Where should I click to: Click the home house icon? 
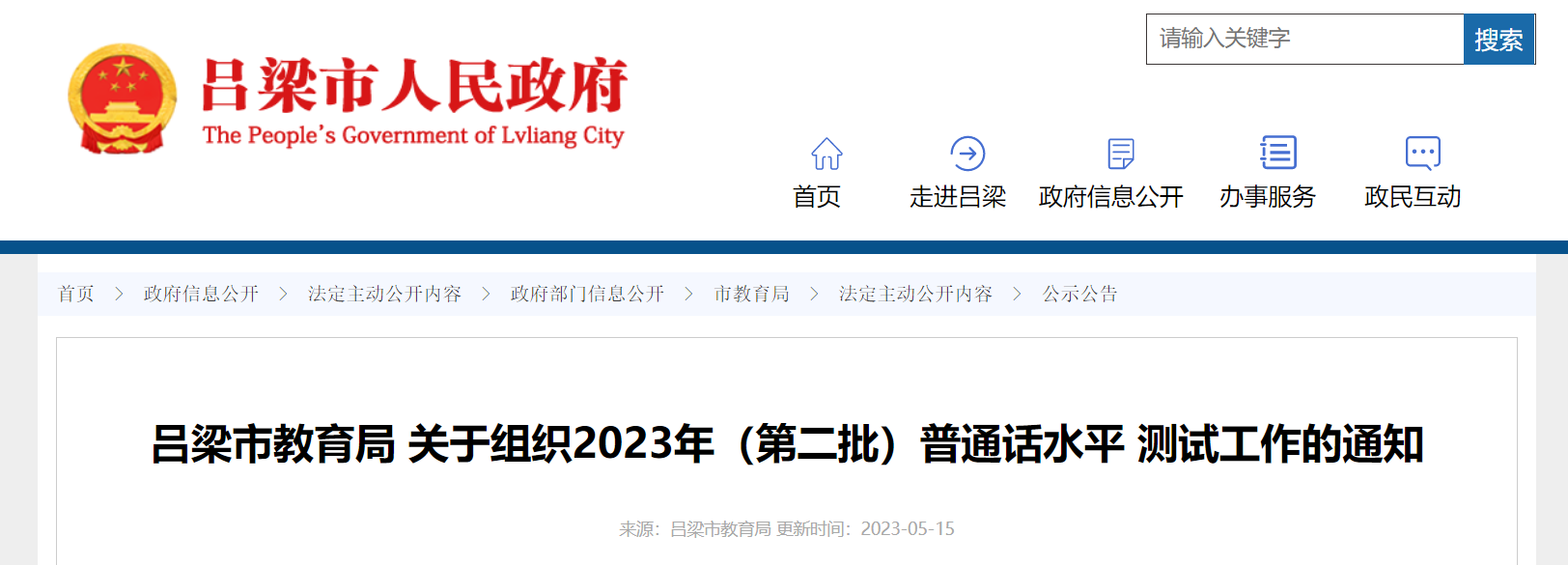point(826,154)
